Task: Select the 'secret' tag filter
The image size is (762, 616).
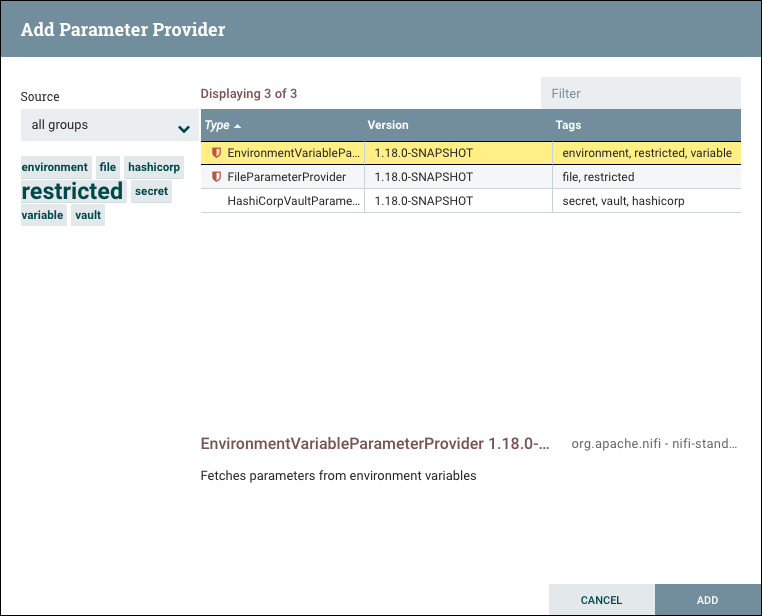Action: click(152, 191)
